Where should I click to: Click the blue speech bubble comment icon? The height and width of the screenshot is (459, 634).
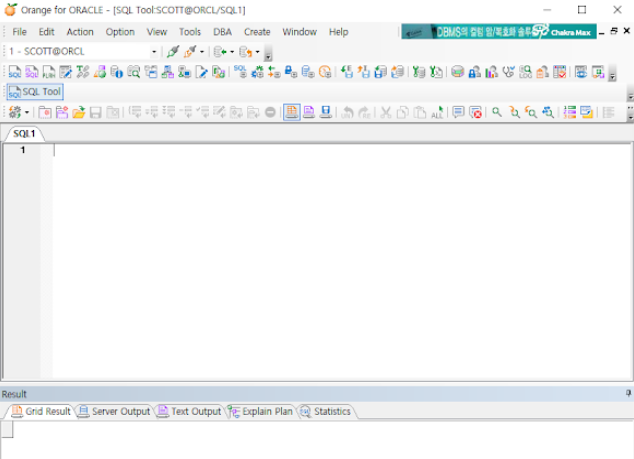(458, 112)
